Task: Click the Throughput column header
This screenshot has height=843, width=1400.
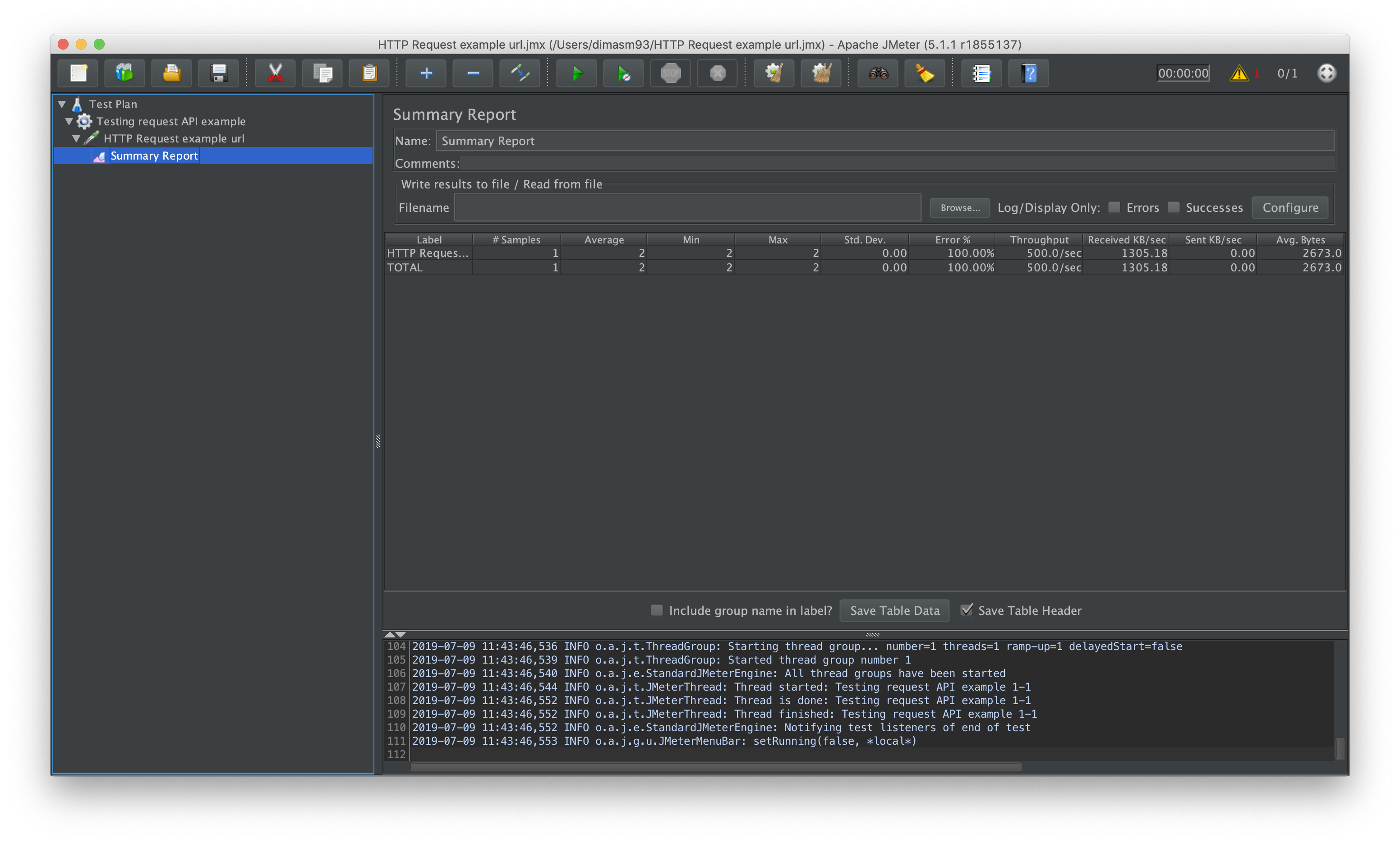Action: pos(1039,240)
